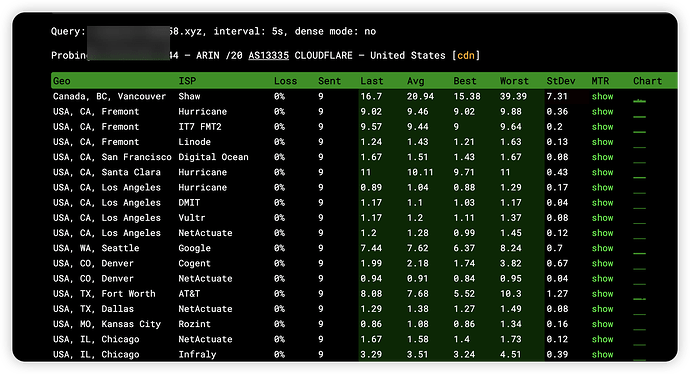The width and height of the screenshot is (690, 374).
Task: Show MTR for San Francisco Digital Ocean
Action: pos(602,157)
